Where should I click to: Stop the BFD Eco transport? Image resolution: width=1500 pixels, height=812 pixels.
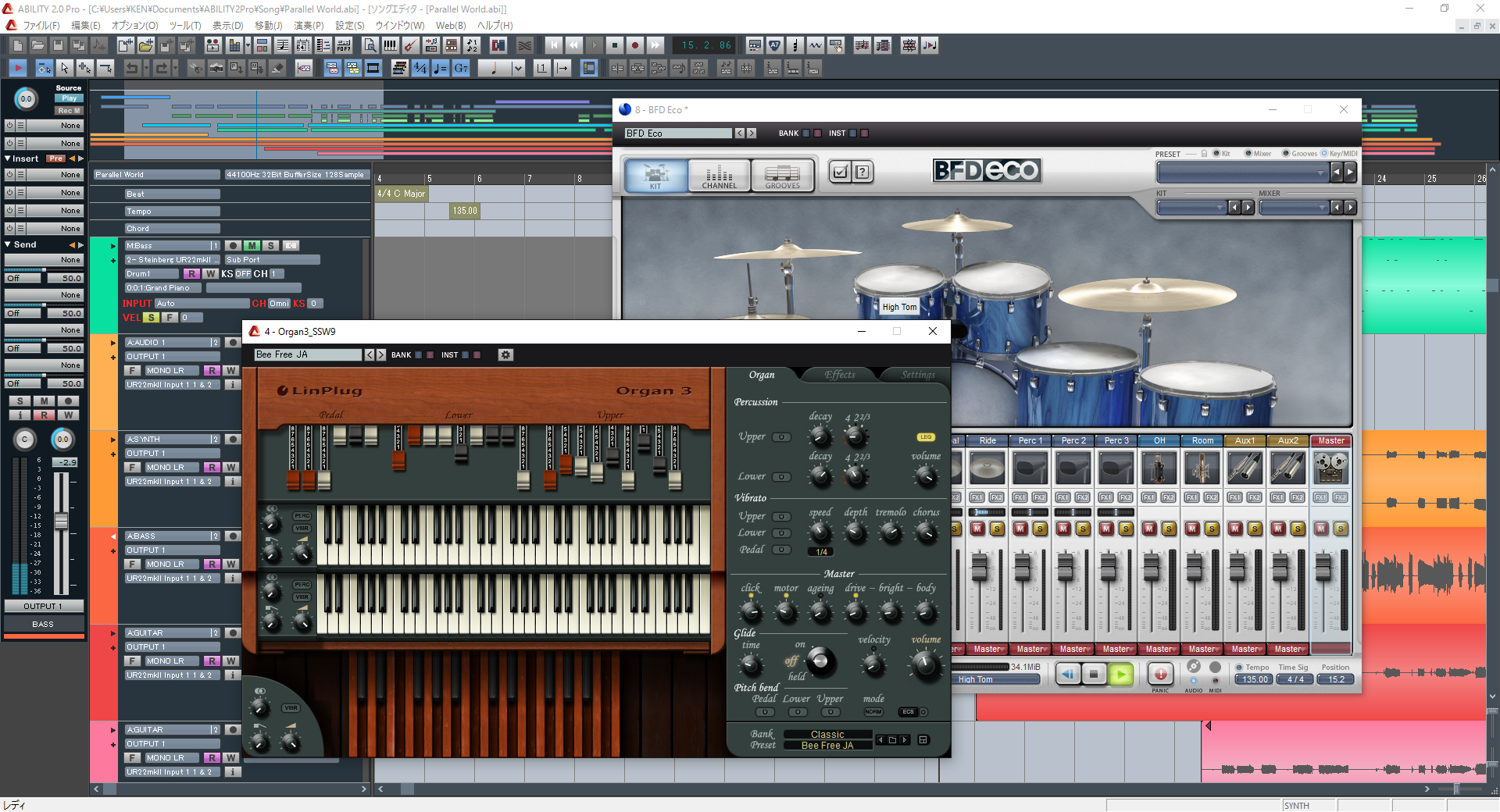point(1094,674)
